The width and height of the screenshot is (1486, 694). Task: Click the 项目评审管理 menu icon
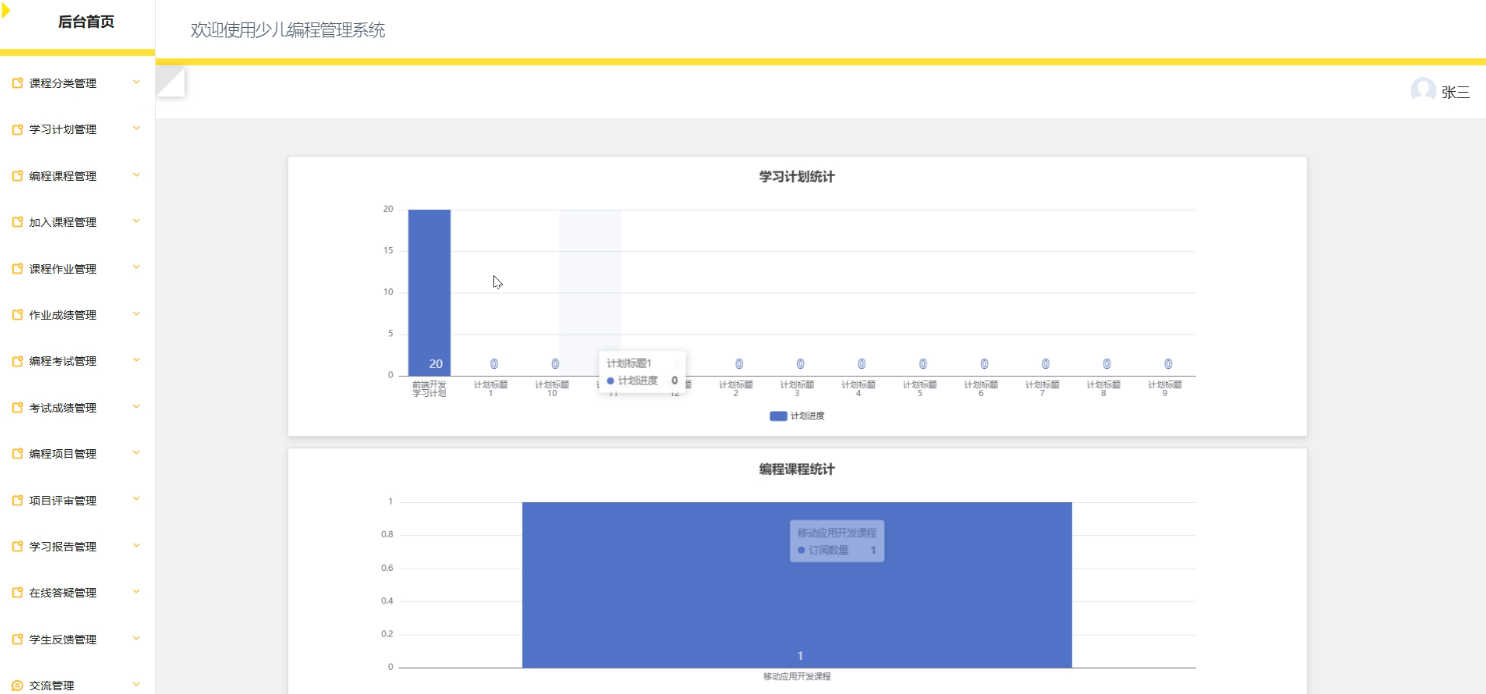pyautogui.click(x=17, y=500)
